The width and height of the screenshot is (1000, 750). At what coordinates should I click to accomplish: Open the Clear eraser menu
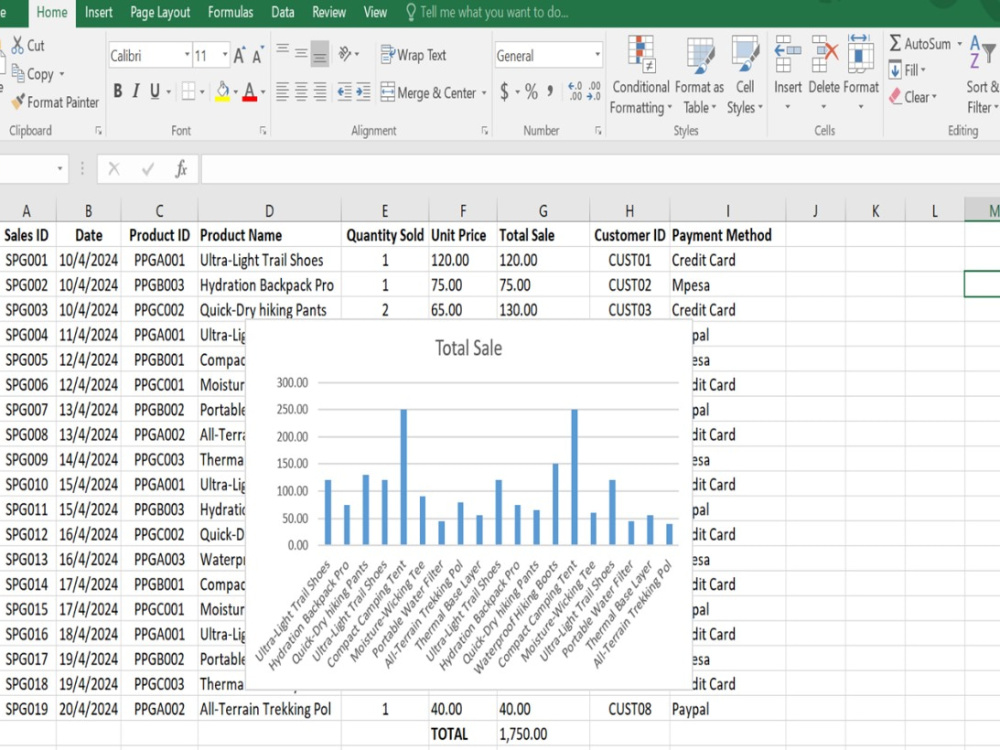pos(913,97)
